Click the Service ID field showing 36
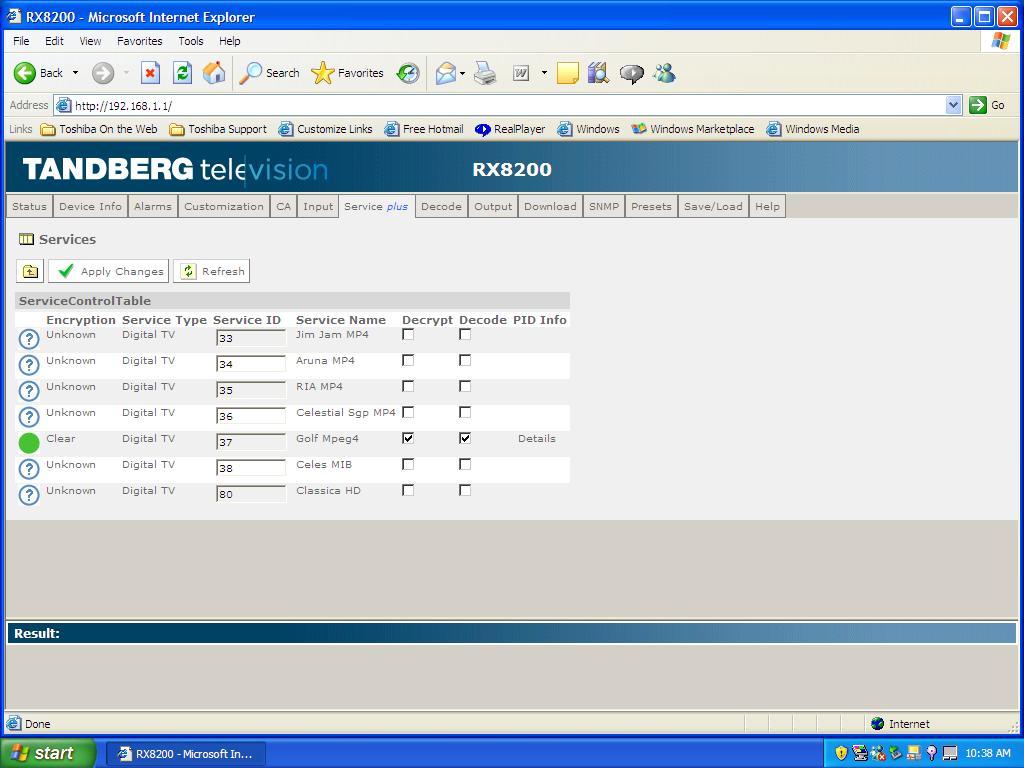 tap(250, 416)
